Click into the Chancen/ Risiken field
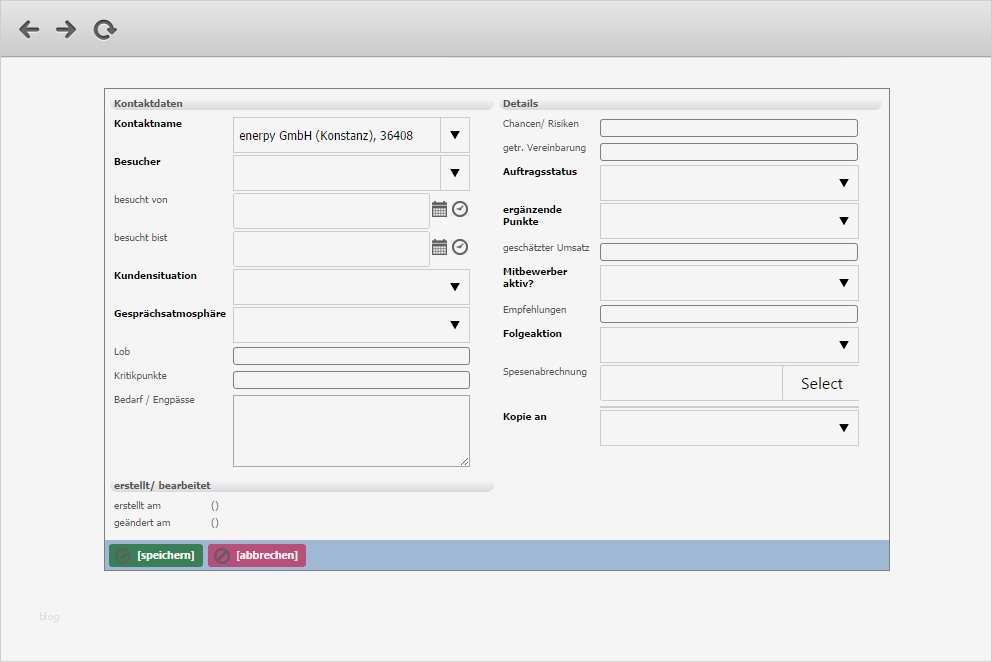This screenshot has width=992, height=662. (x=729, y=128)
